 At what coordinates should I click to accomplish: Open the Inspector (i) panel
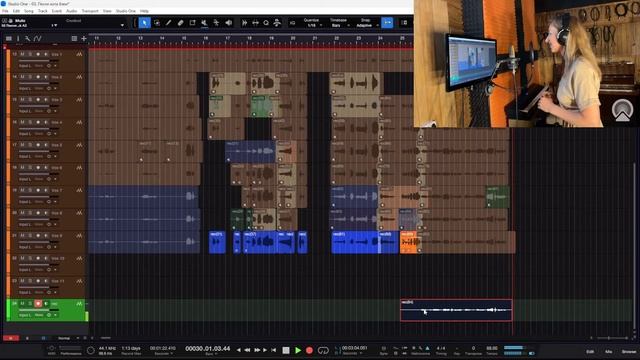coord(18,38)
